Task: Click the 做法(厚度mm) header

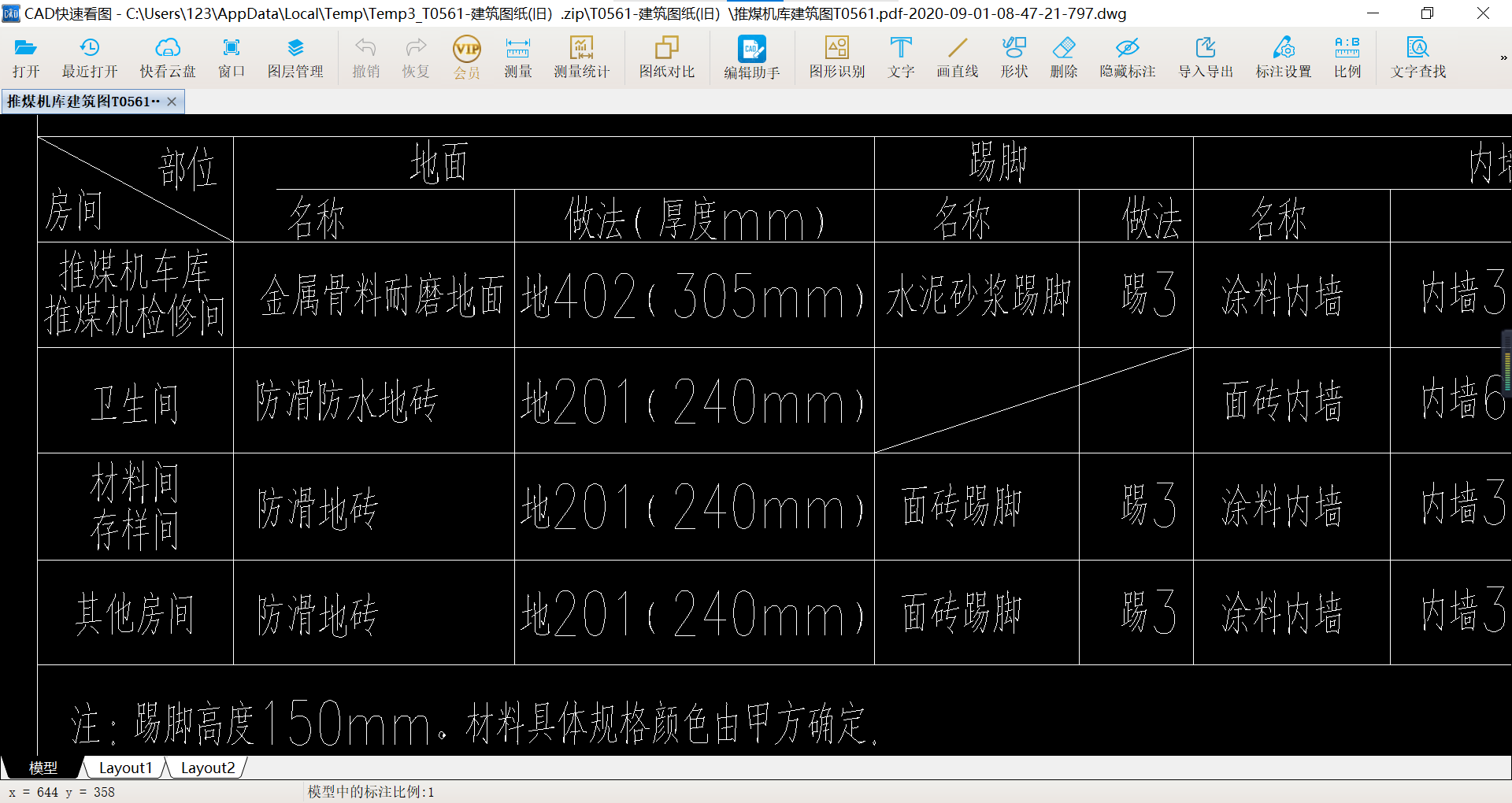Action: 695,218
